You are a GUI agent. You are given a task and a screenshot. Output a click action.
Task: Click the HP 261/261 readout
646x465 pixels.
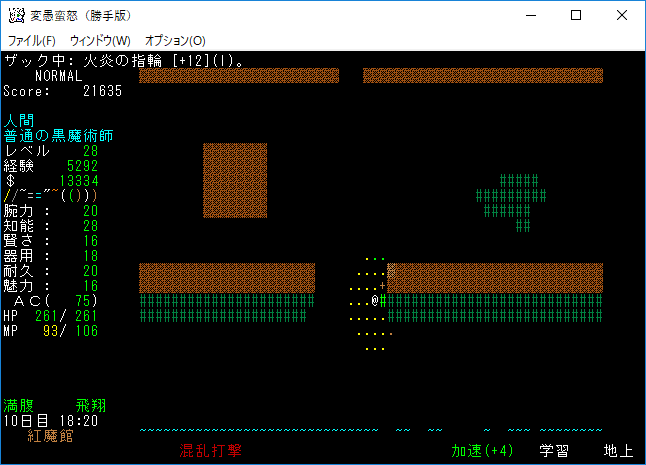51,316
